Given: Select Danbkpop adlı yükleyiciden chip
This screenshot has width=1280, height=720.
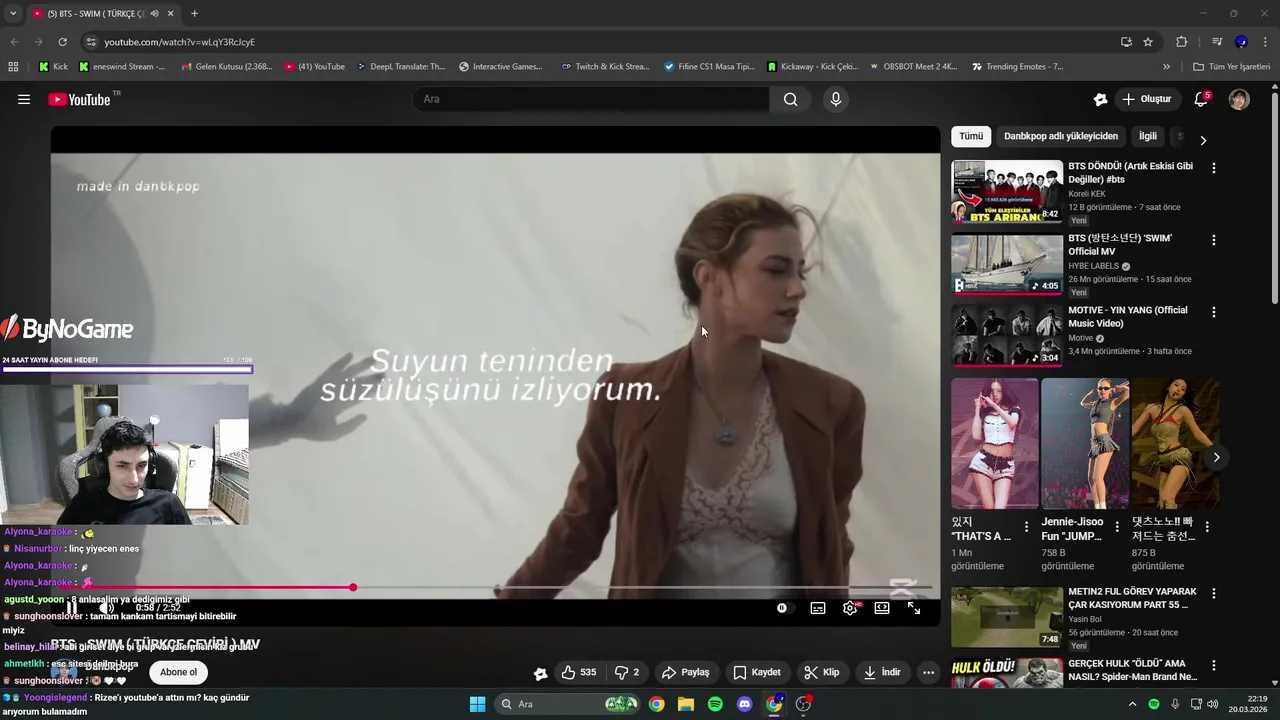Looking at the screenshot, I should [x=1061, y=136].
